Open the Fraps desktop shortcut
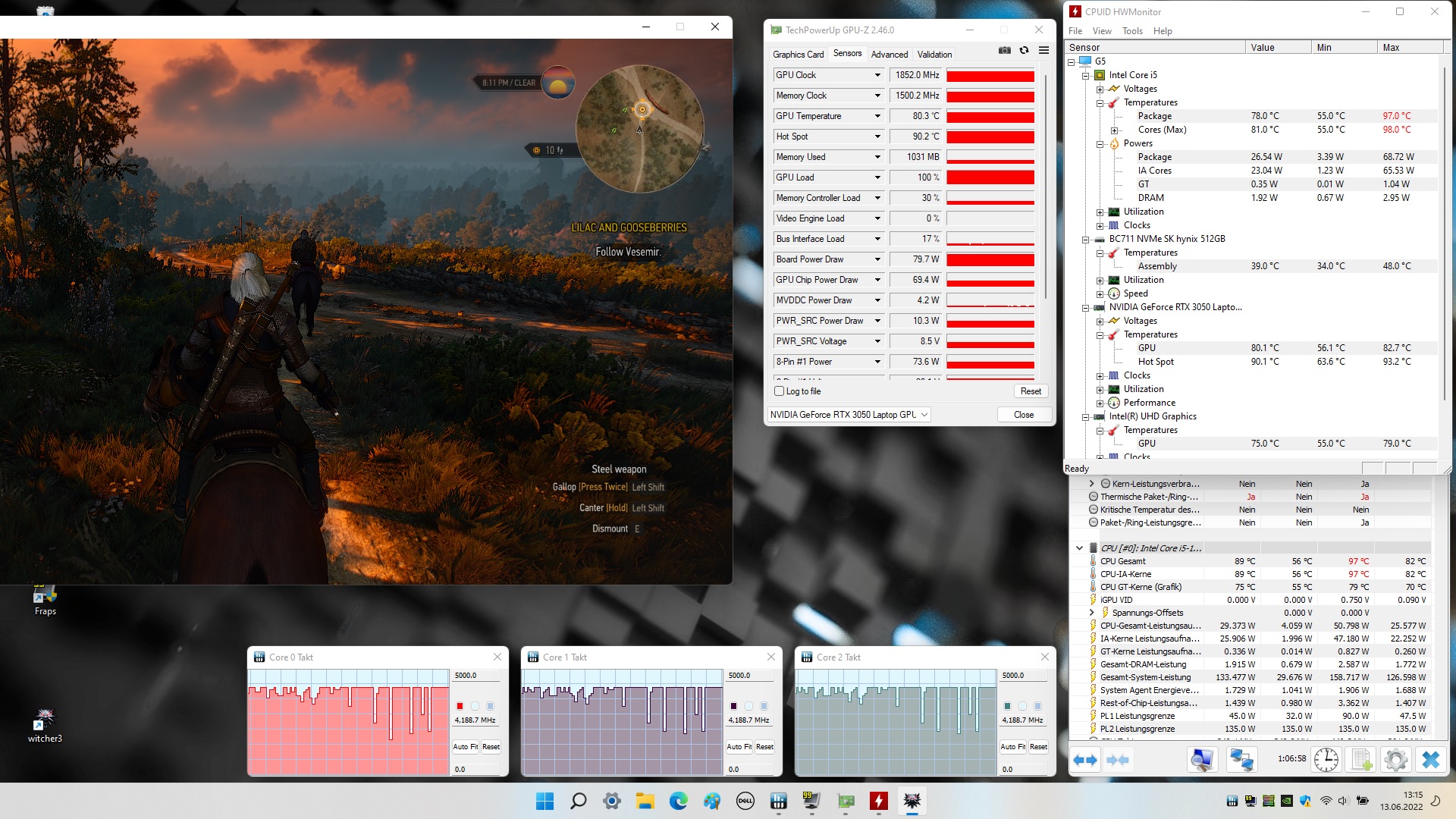Image resolution: width=1456 pixels, height=819 pixels. pos(45,599)
